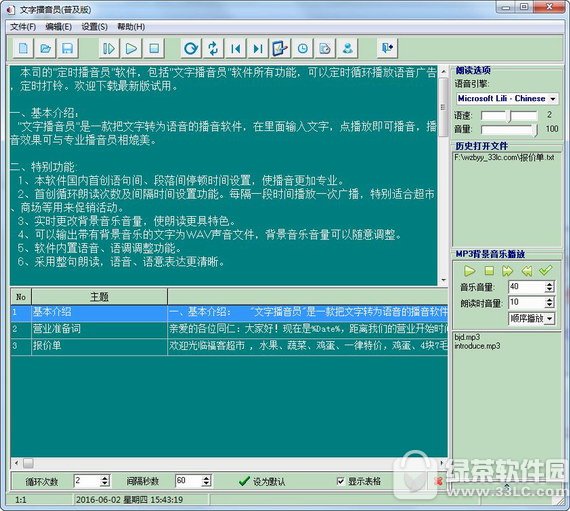Skip to next MP3 with green forward arrows
This screenshot has height=511, width=570.
click(x=507, y=271)
